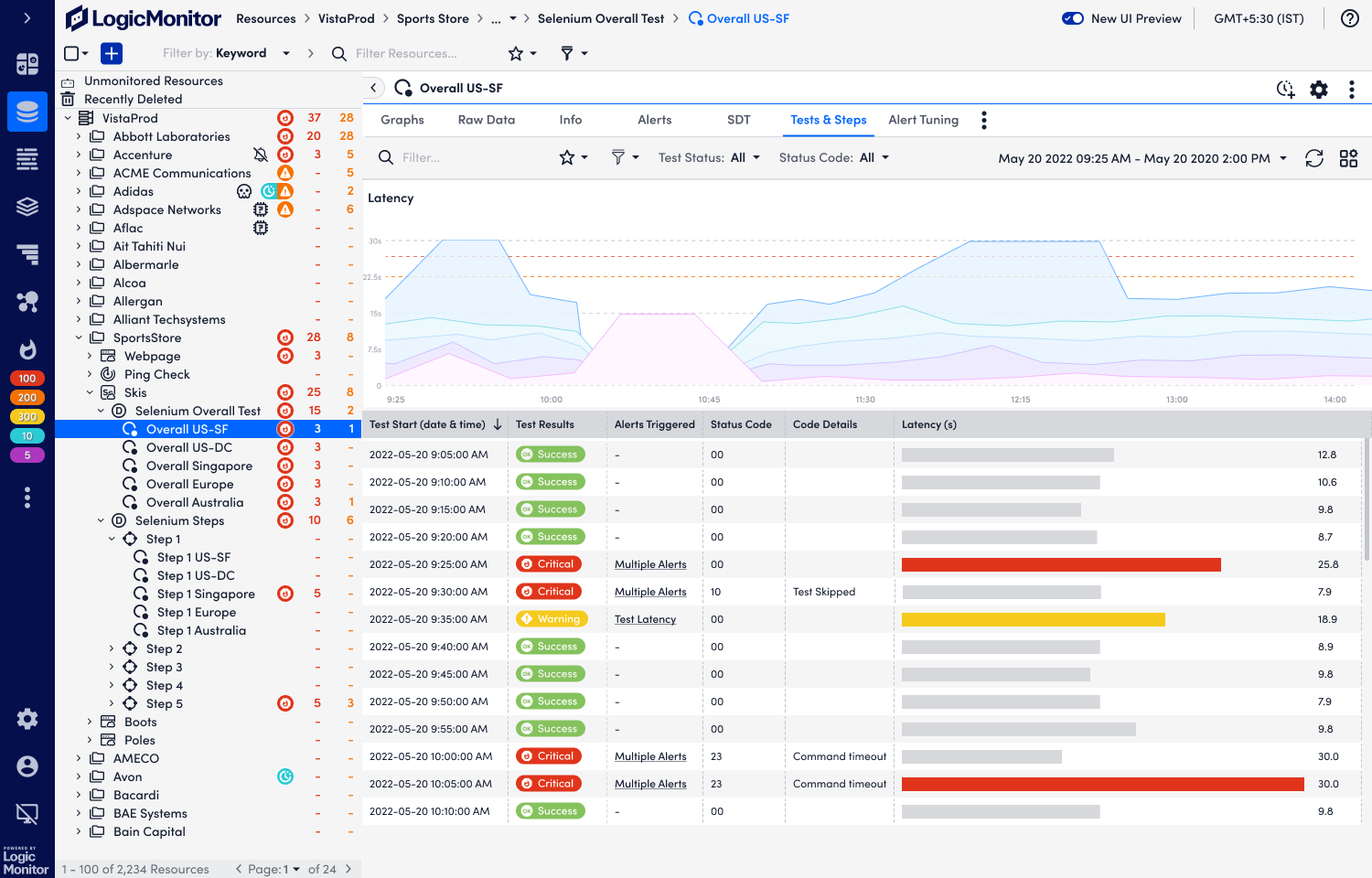Expand the Step 2 node
Image resolution: width=1372 pixels, height=878 pixels.
tap(112, 648)
